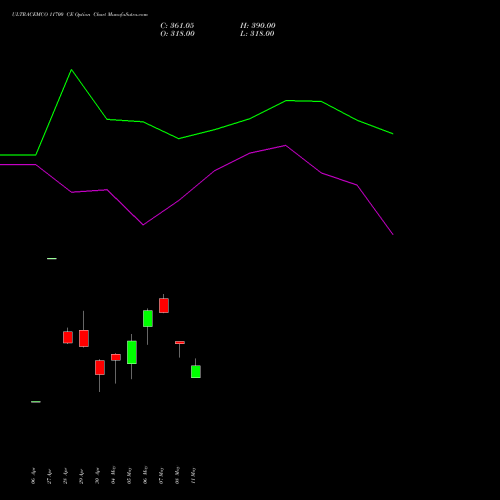The image size is (500, 500).
Task: Click the 08 May date label
Action: coord(177,475)
